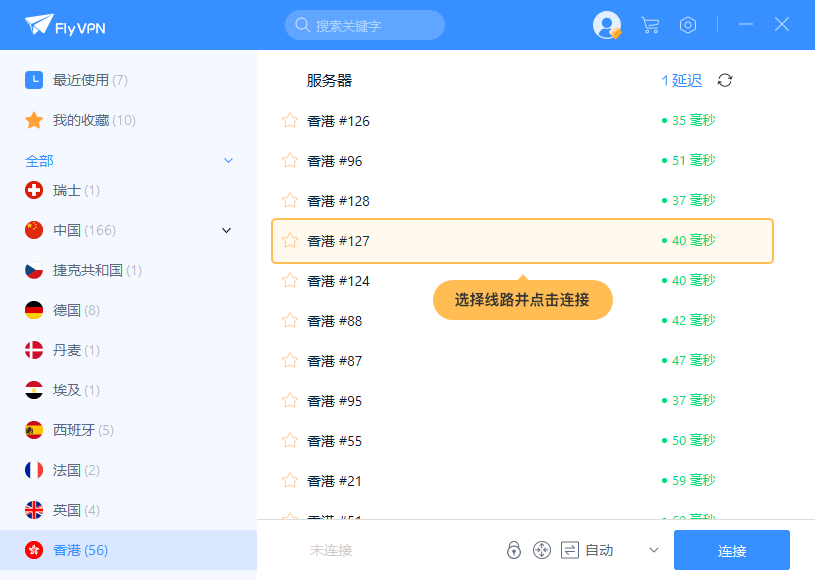Click the protocol switch arrows icon

(570, 550)
